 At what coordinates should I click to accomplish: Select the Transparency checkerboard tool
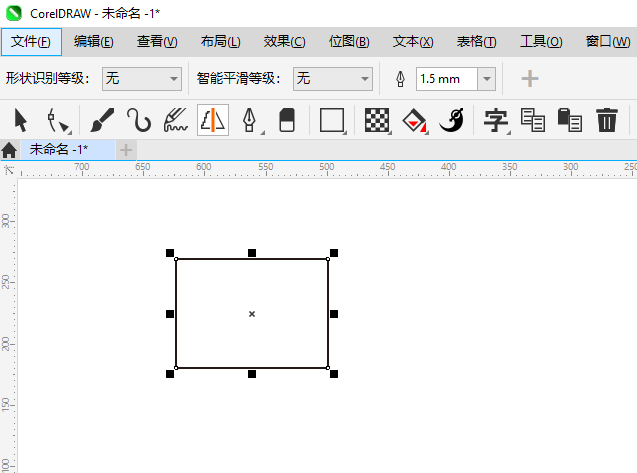coord(377,120)
